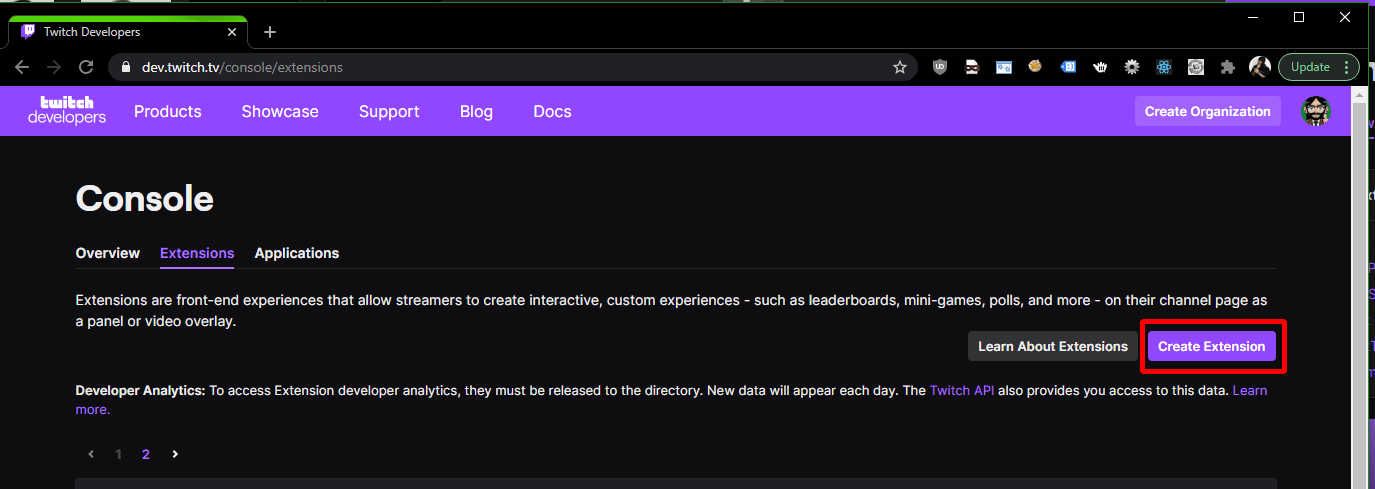Click Create Organization button

pyautogui.click(x=1207, y=111)
